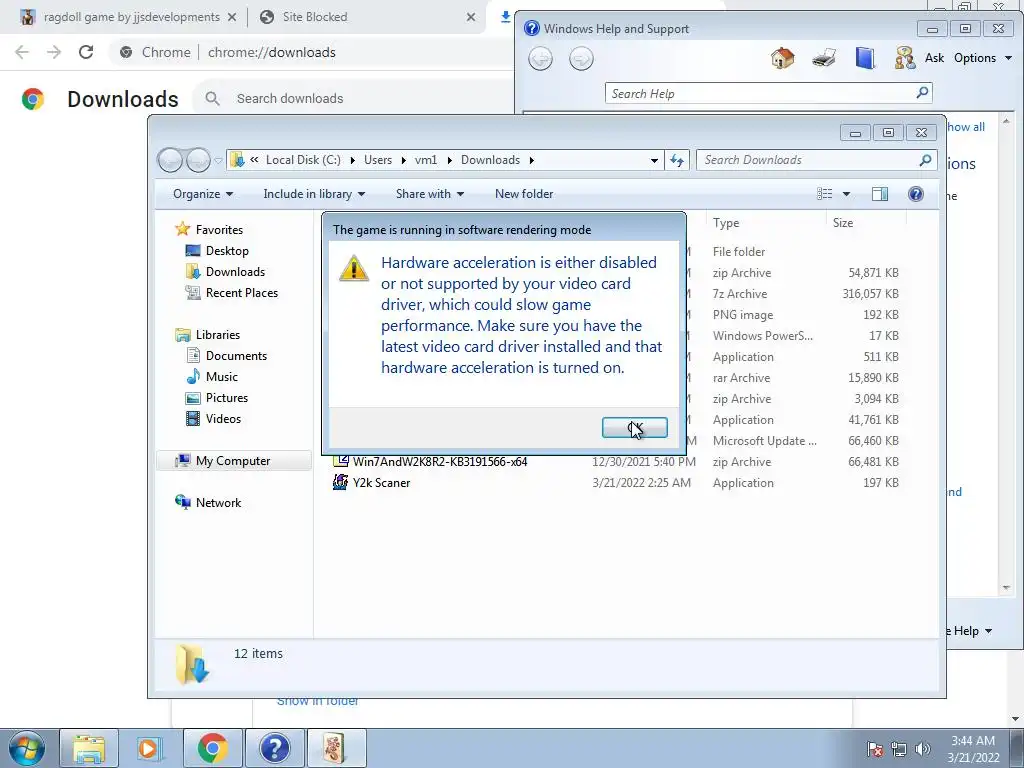Click the game icon on taskbar

336,748
